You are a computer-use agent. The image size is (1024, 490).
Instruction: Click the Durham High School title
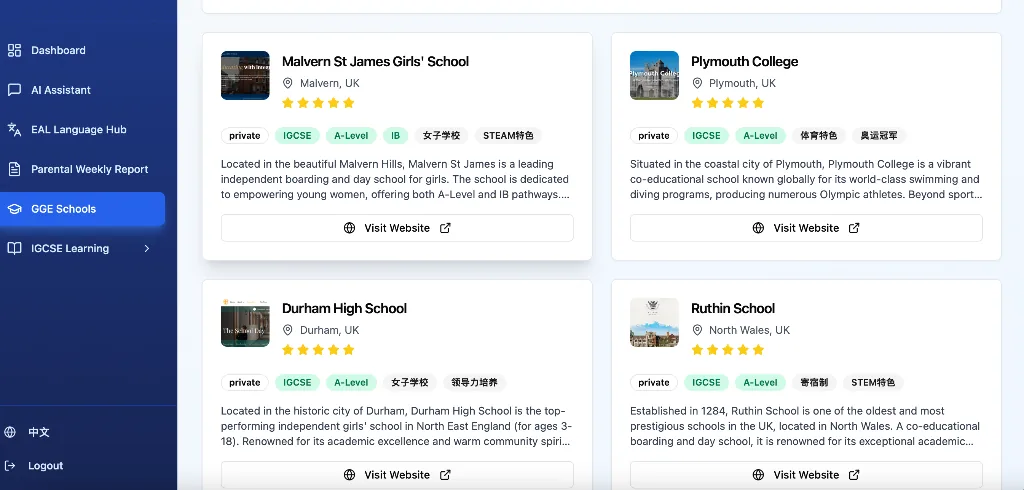[x=344, y=308]
